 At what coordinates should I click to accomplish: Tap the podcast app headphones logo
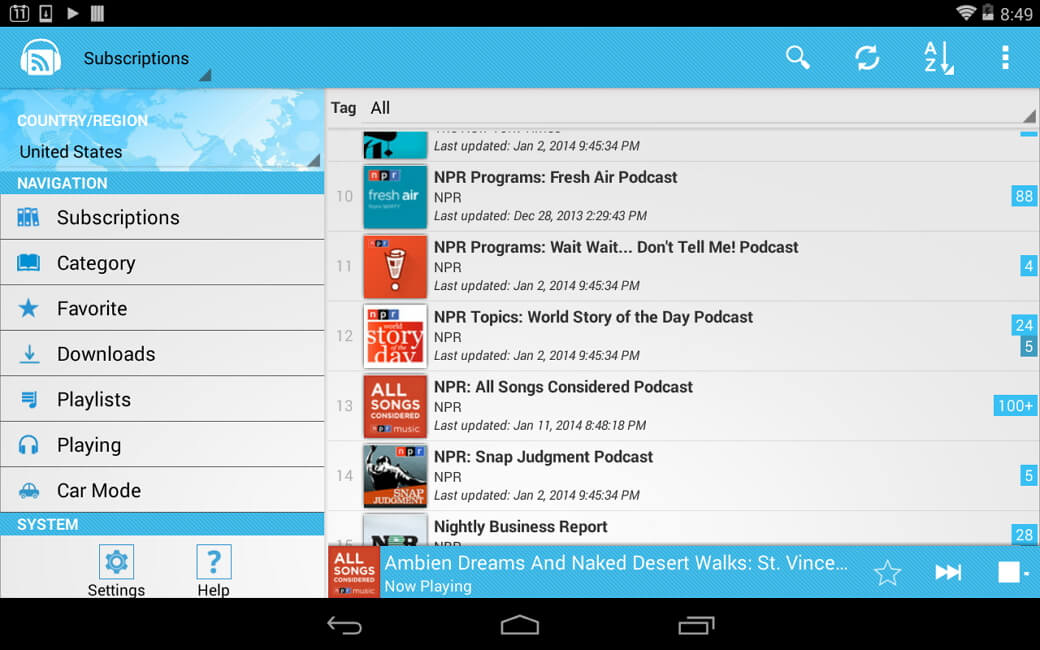pos(40,58)
